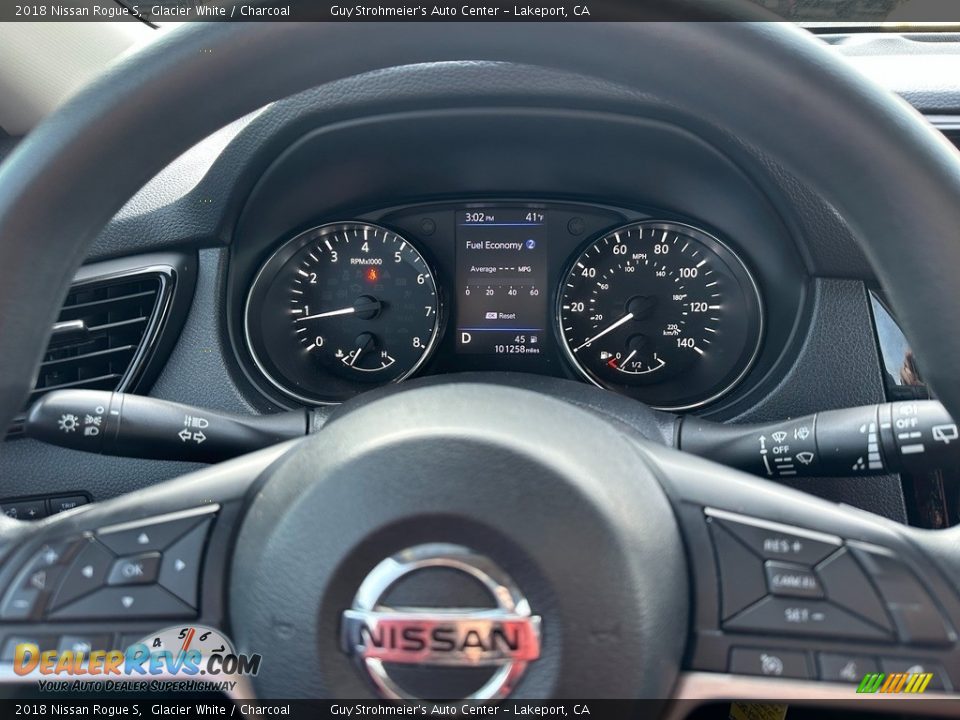This screenshot has width=960, height=720.
Task: Click the OFF label on the rear wiper ring
Action: pyautogui.click(x=906, y=423)
